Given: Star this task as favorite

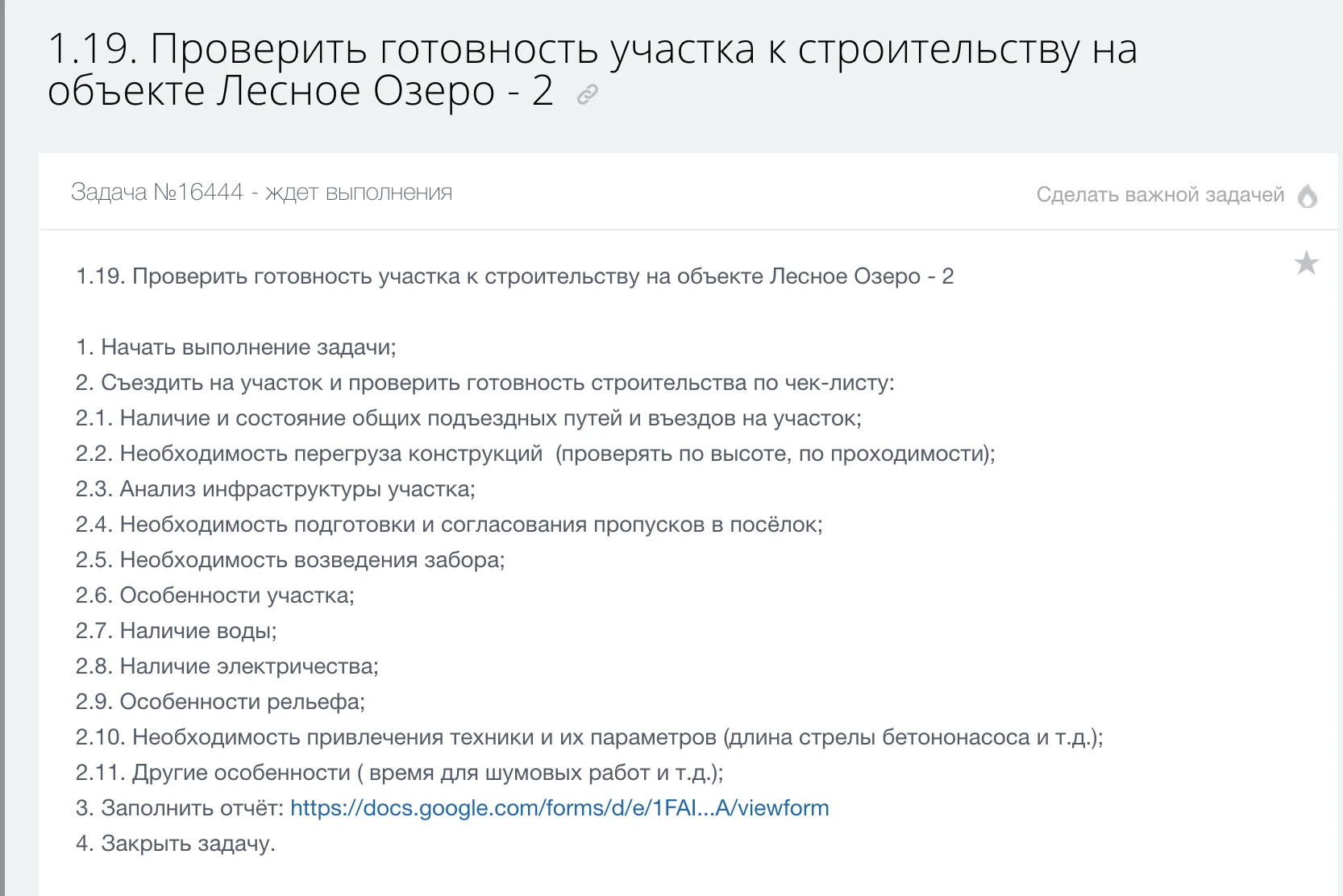Looking at the screenshot, I should click(x=1306, y=263).
